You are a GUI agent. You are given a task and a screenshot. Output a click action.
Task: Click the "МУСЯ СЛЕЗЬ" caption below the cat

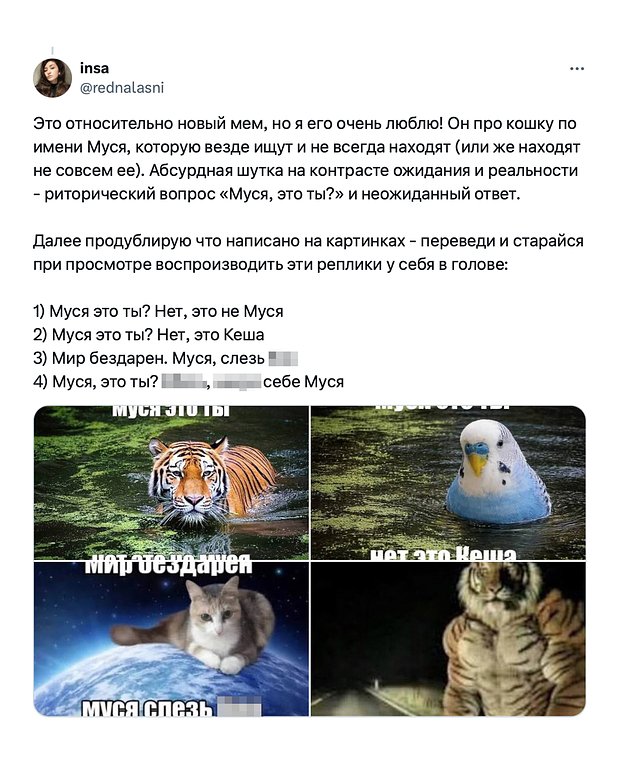click(x=148, y=707)
